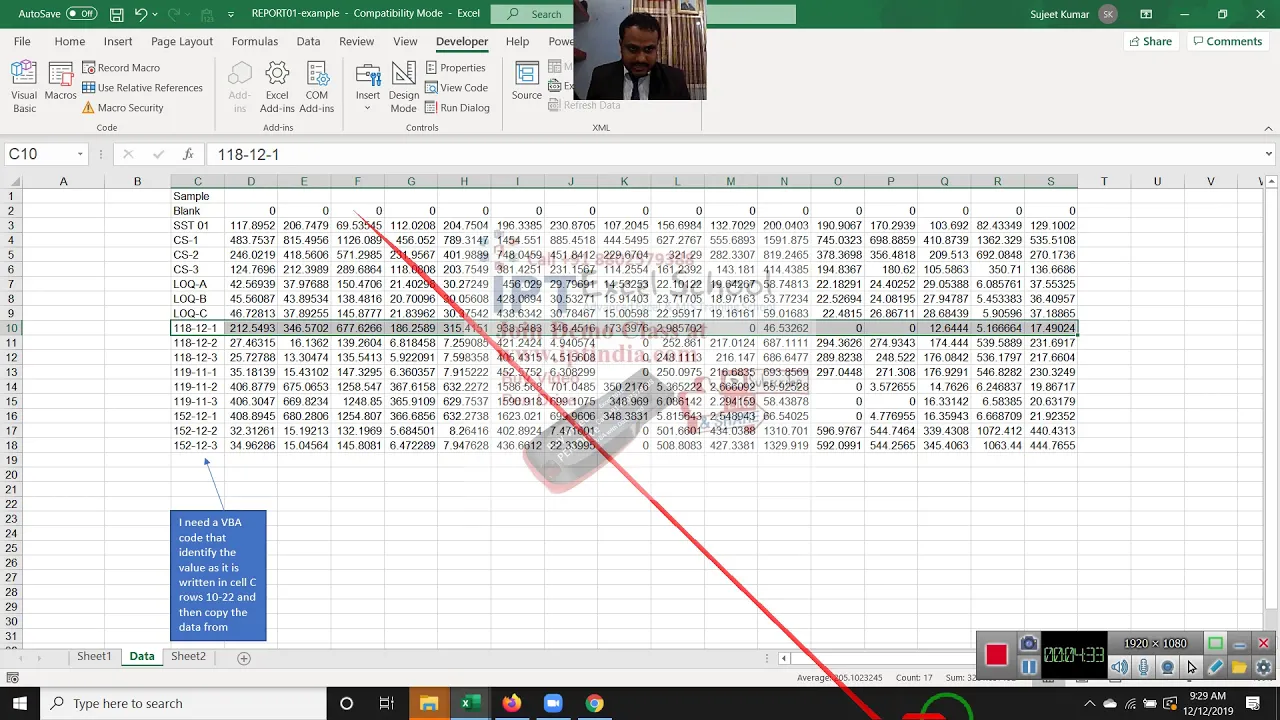Open the Comments pane
The width and height of the screenshot is (1280, 720).
point(1227,41)
